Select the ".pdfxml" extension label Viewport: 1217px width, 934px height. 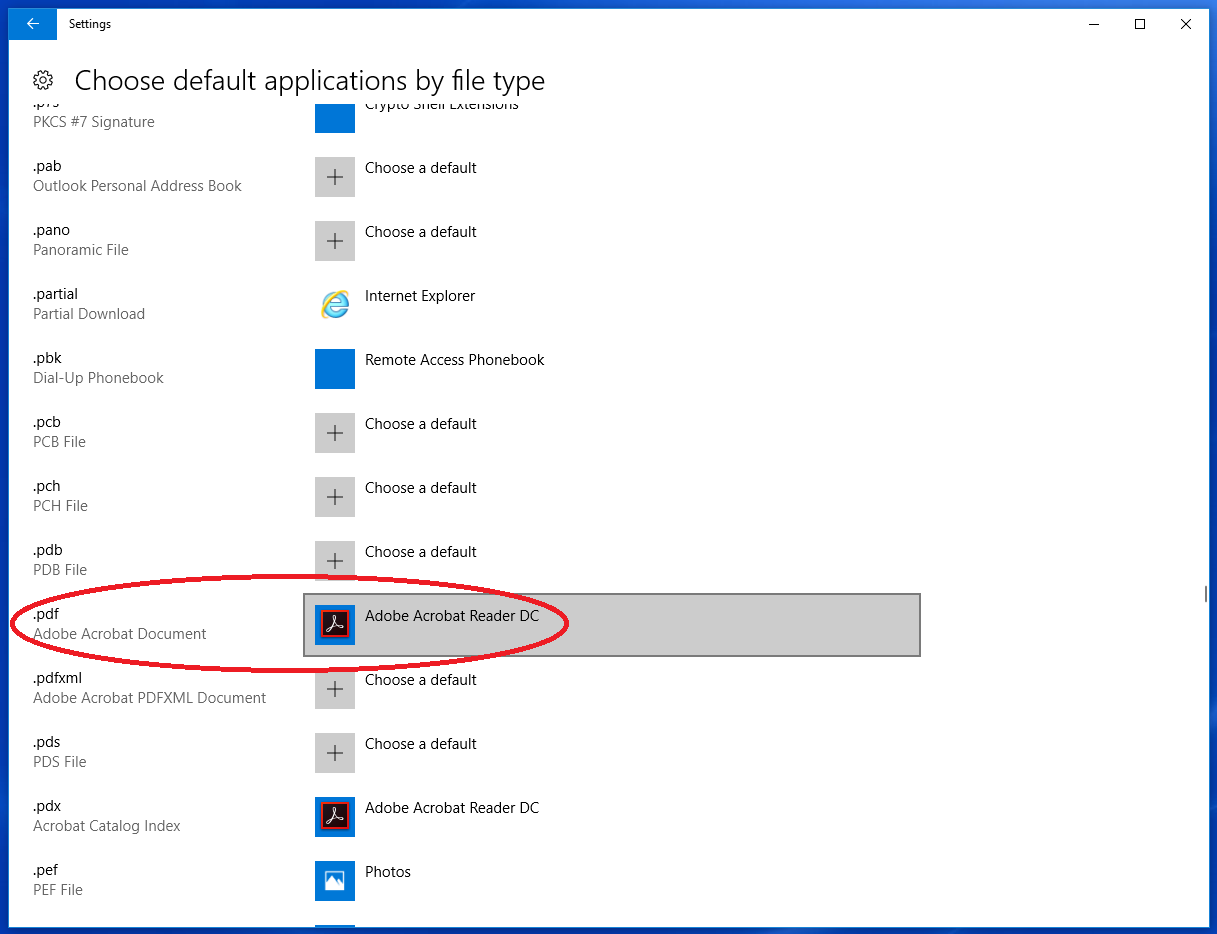point(57,678)
